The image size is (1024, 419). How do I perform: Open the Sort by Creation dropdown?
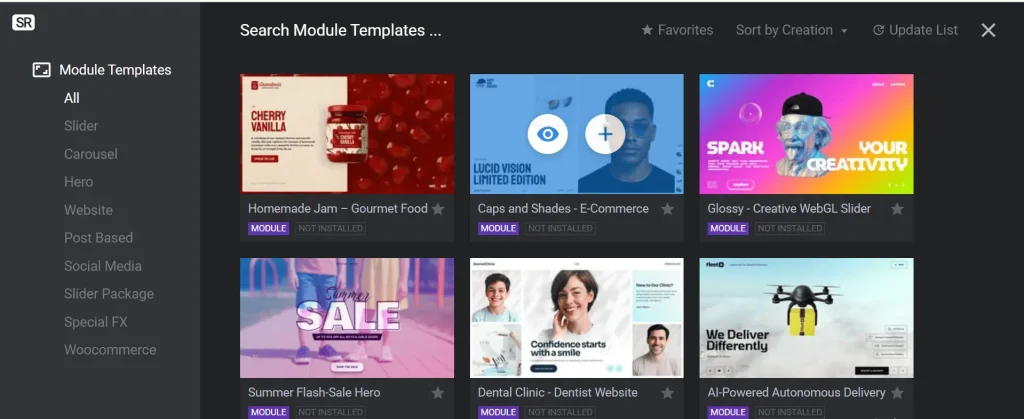click(792, 30)
